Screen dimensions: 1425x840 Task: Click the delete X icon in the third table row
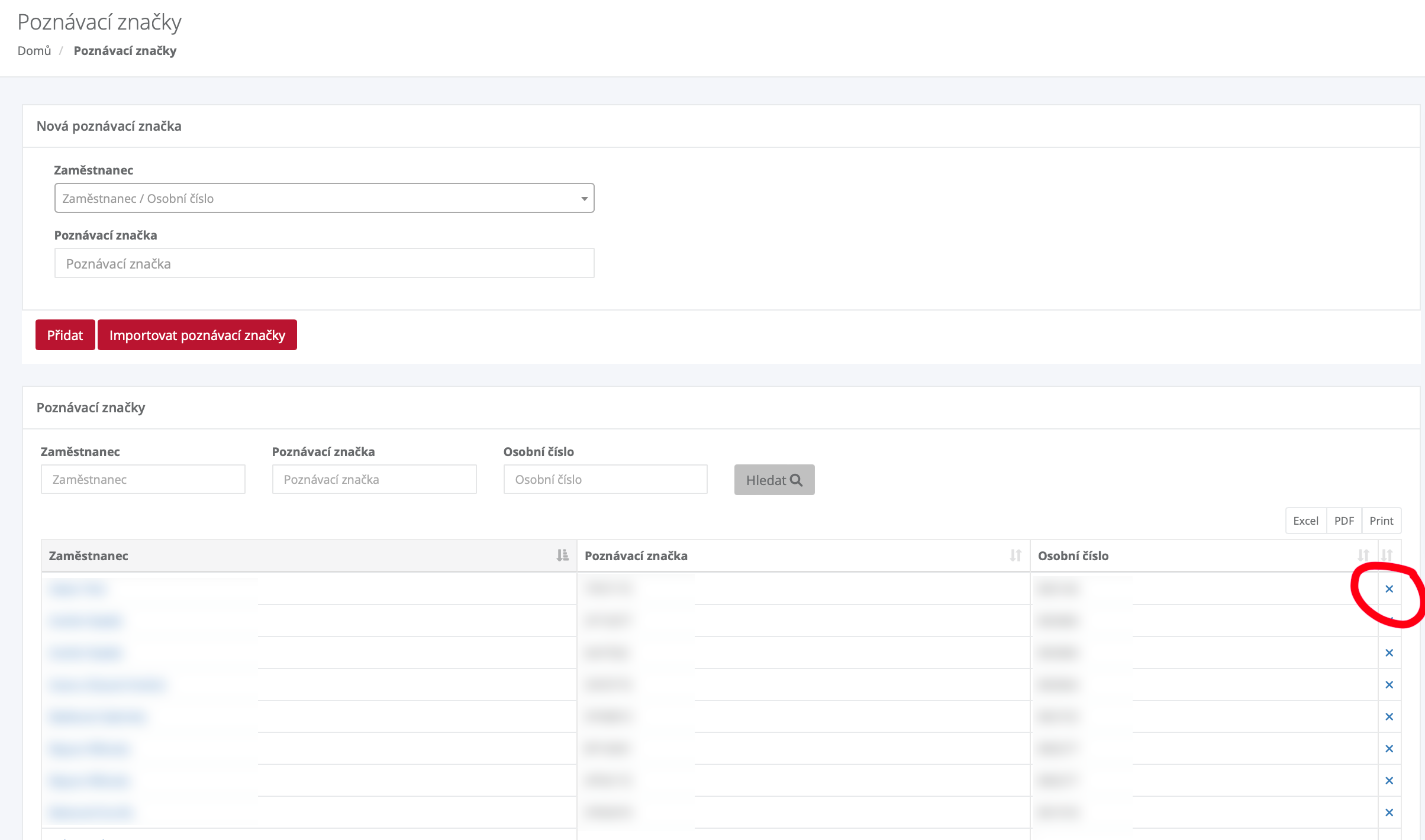[1389, 652]
